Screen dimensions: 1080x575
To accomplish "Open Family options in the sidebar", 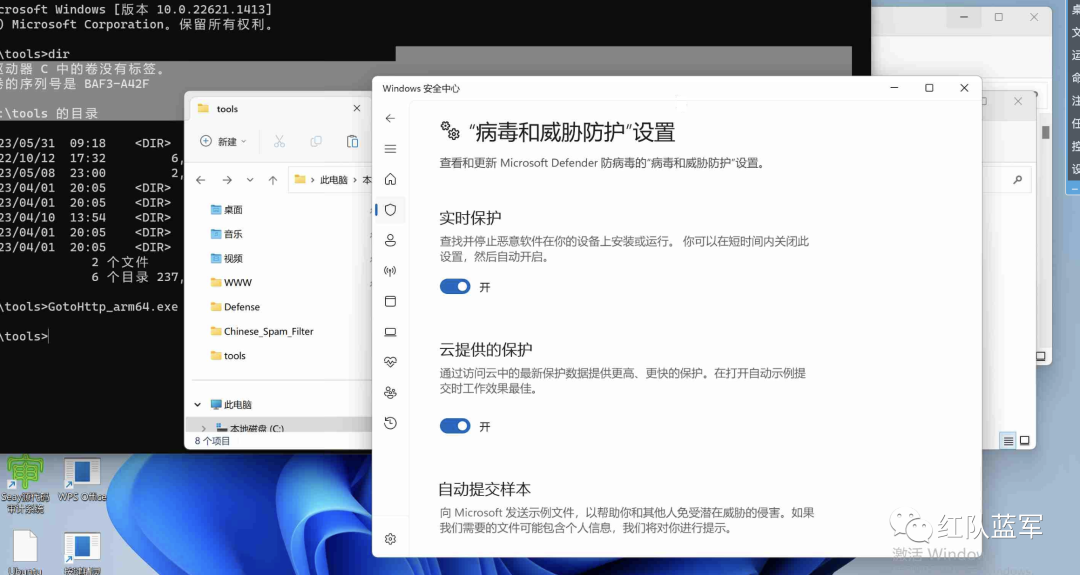I will point(391,393).
